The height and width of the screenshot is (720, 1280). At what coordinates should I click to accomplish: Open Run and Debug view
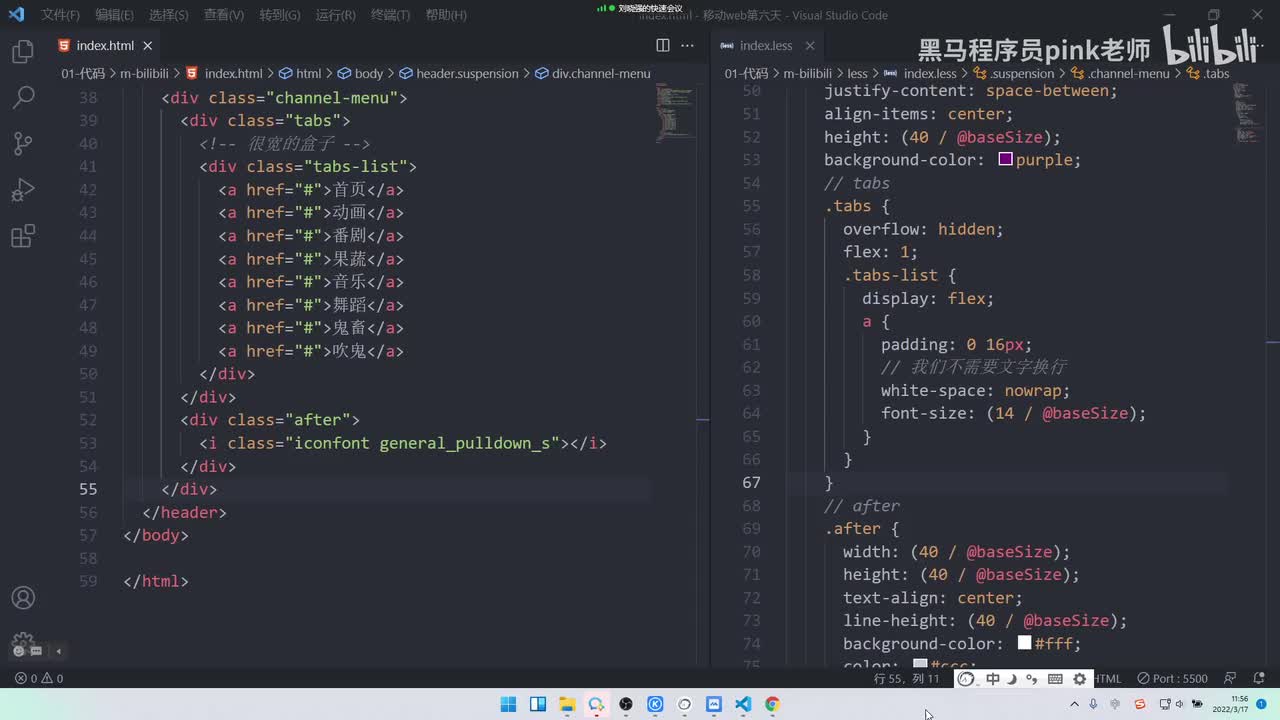click(23, 190)
